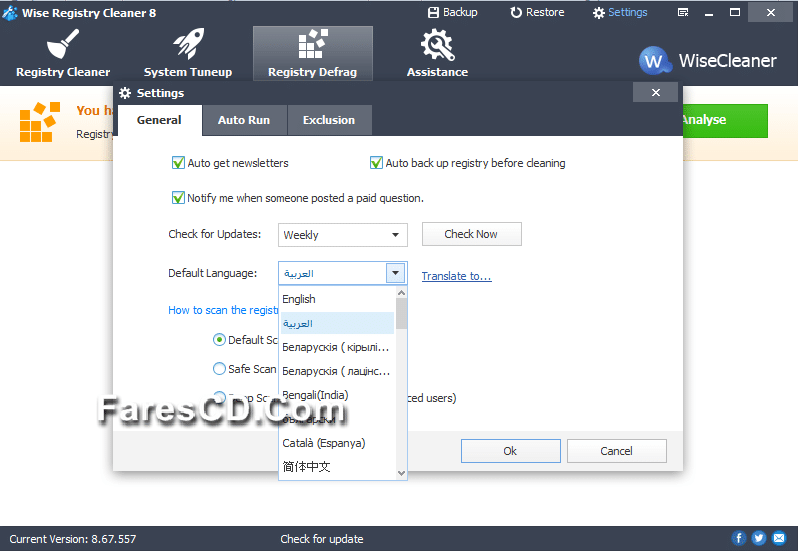Toggle Auto get newsletters checkbox
The image size is (798, 551).
(x=178, y=163)
